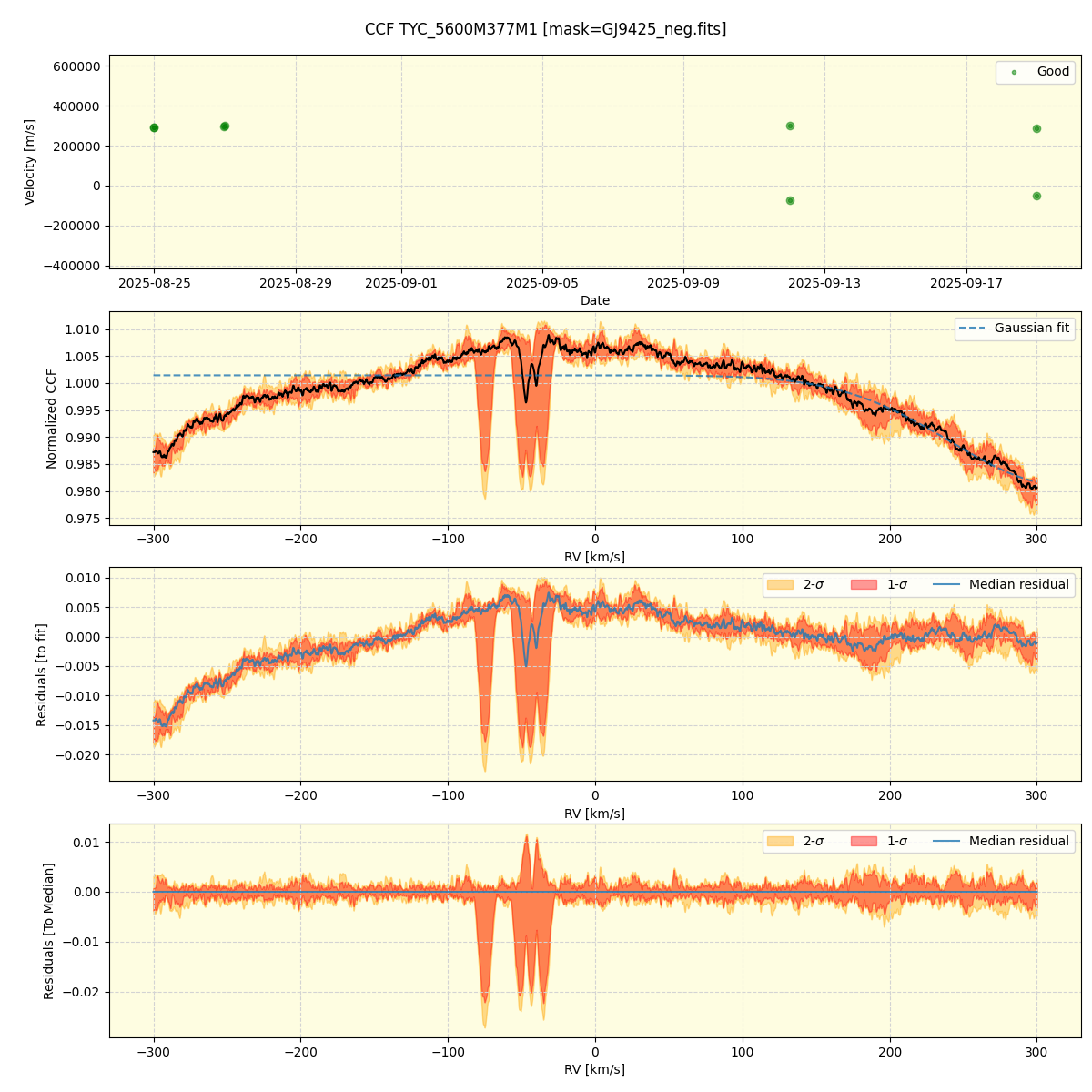This screenshot has width=1092, height=1092.
Task: Click the 1-σ swatch in Residuals To Median legend
Action: click(864, 842)
